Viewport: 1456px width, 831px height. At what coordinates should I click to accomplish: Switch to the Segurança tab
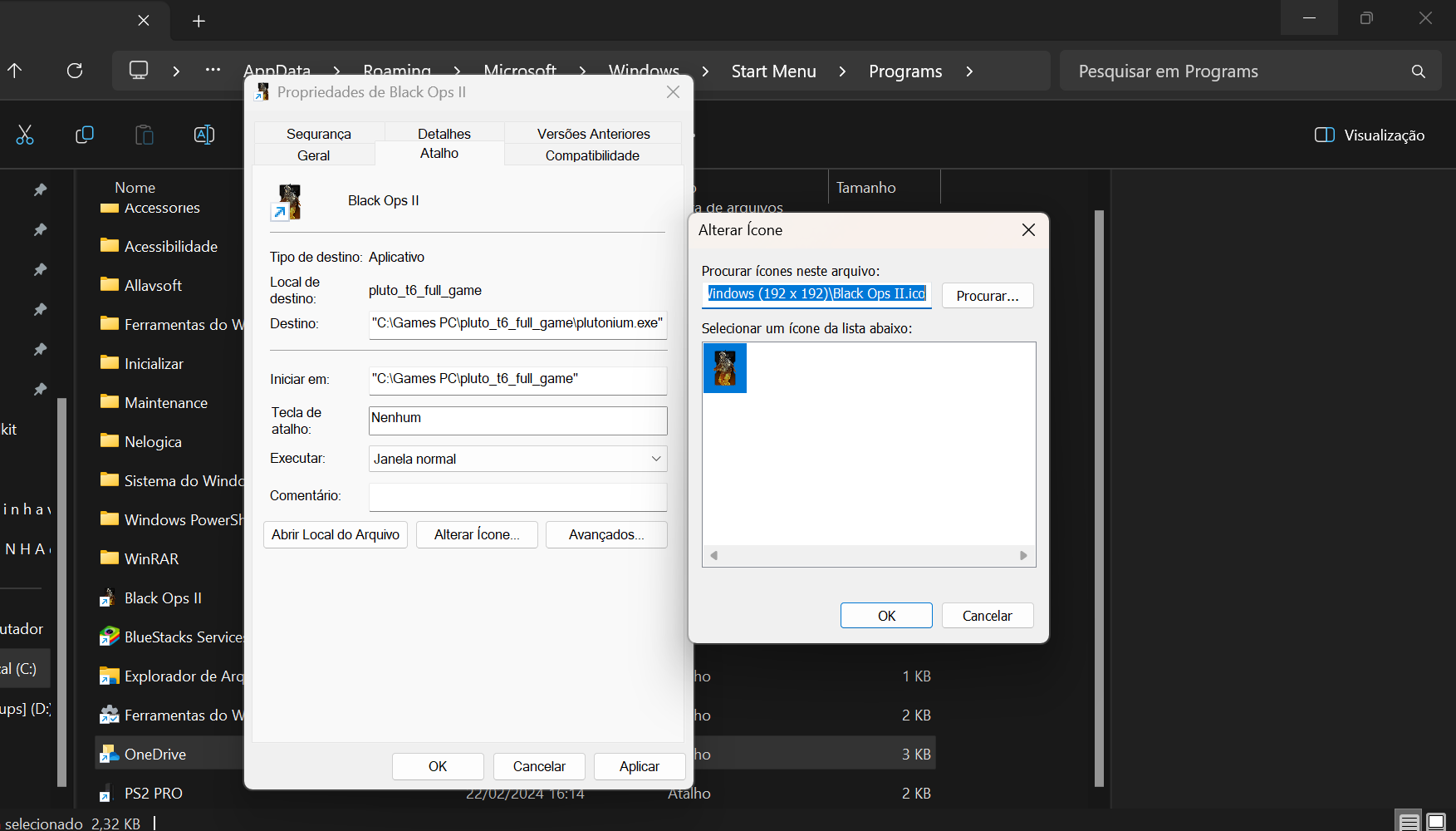pyautogui.click(x=319, y=134)
